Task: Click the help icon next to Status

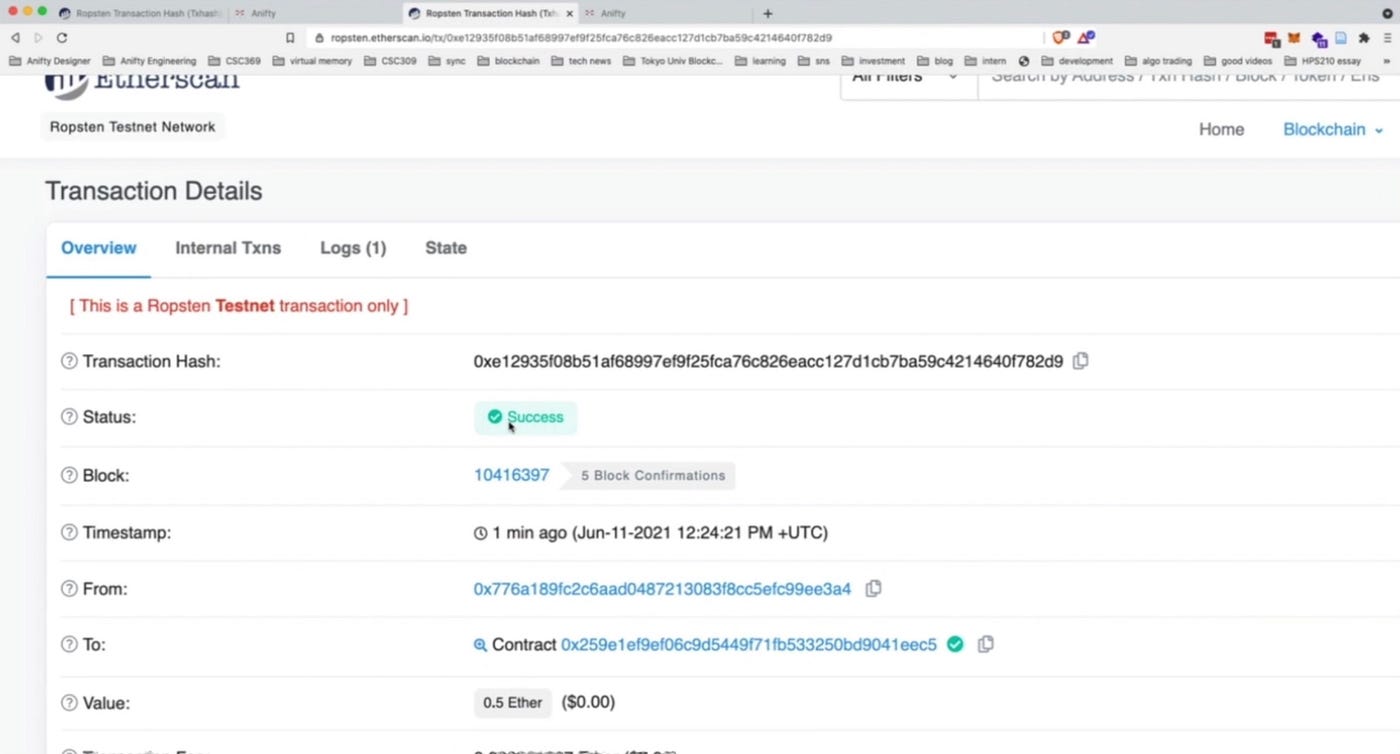Action: point(69,417)
